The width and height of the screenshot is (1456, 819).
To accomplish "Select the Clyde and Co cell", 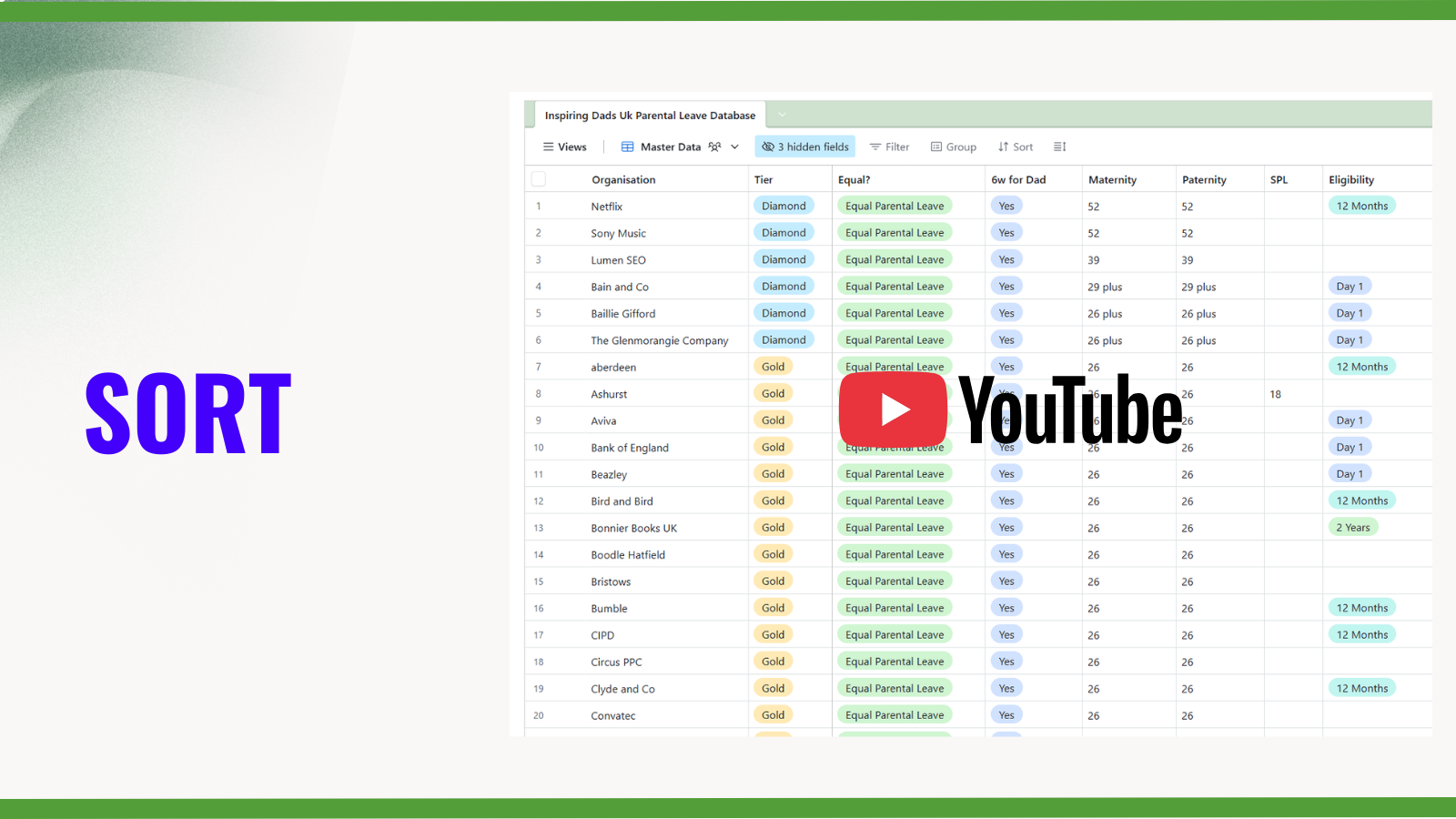I will [622, 690].
